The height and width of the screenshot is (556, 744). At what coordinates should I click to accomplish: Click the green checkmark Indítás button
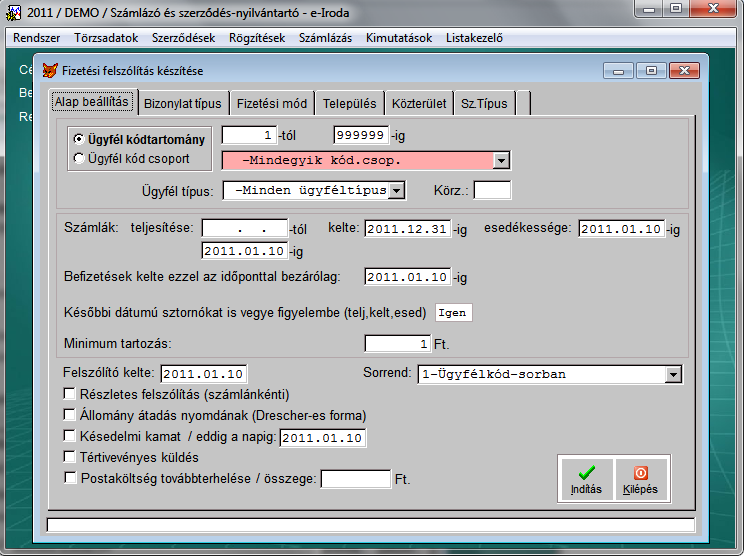(586, 478)
